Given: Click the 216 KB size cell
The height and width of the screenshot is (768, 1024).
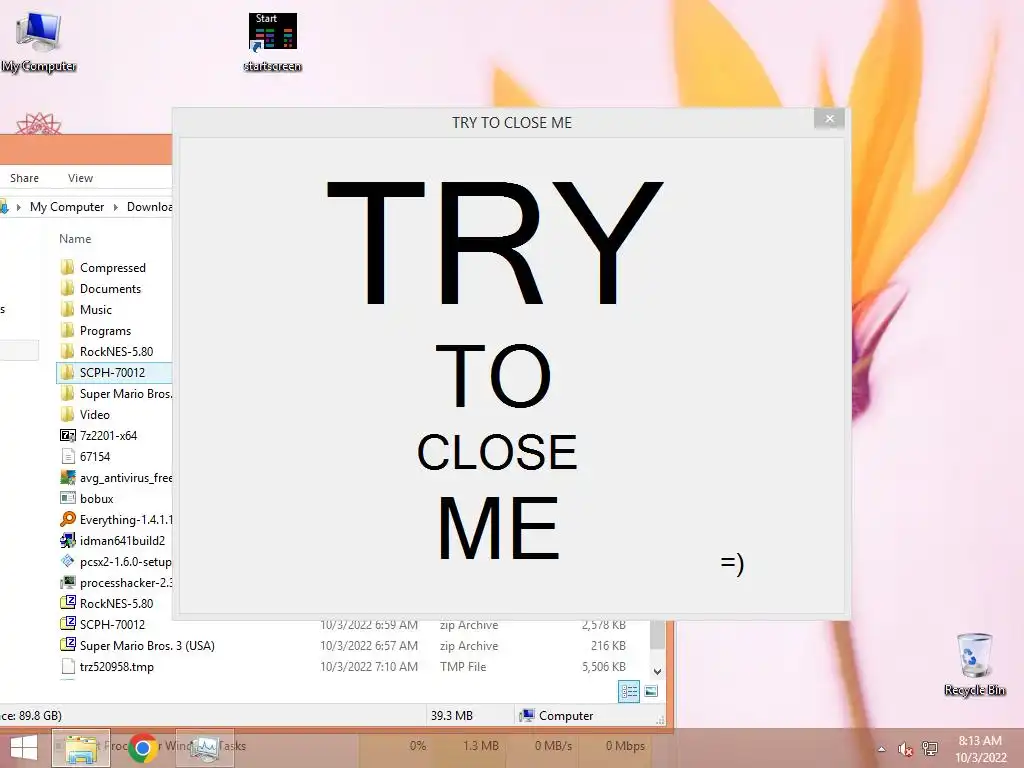Looking at the screenshot, I should point(608,646).
